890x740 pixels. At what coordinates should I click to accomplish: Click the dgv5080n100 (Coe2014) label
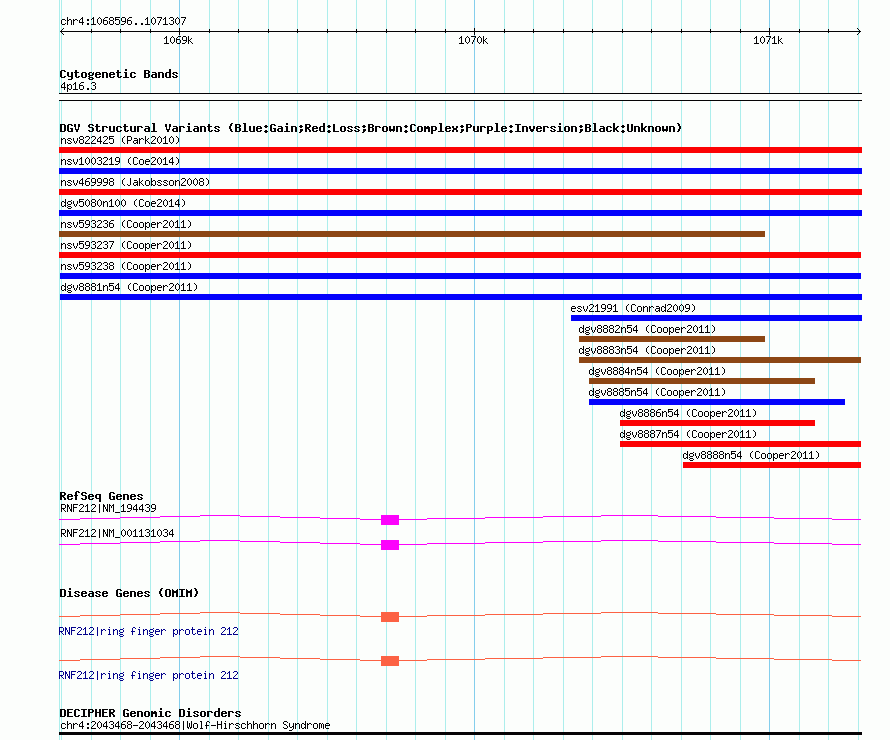[123, 203]
